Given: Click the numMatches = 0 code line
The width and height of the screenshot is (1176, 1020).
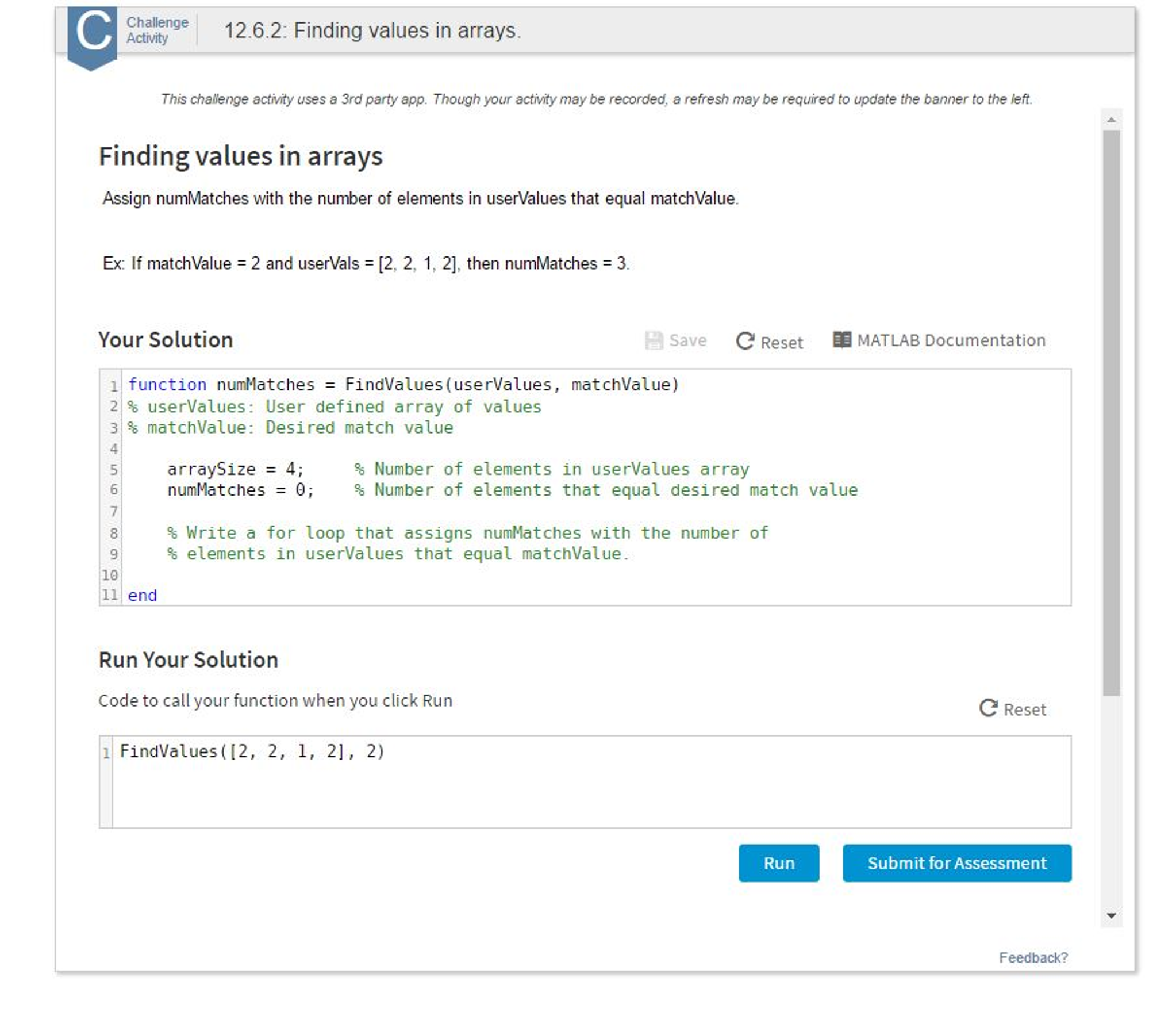Looking at the screenshot, I should (240, 490).
